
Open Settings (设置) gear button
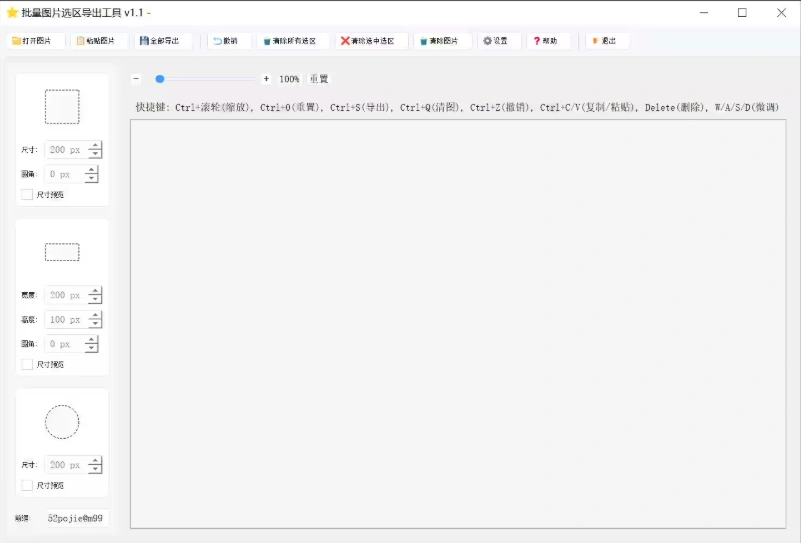tap(496, 41)
